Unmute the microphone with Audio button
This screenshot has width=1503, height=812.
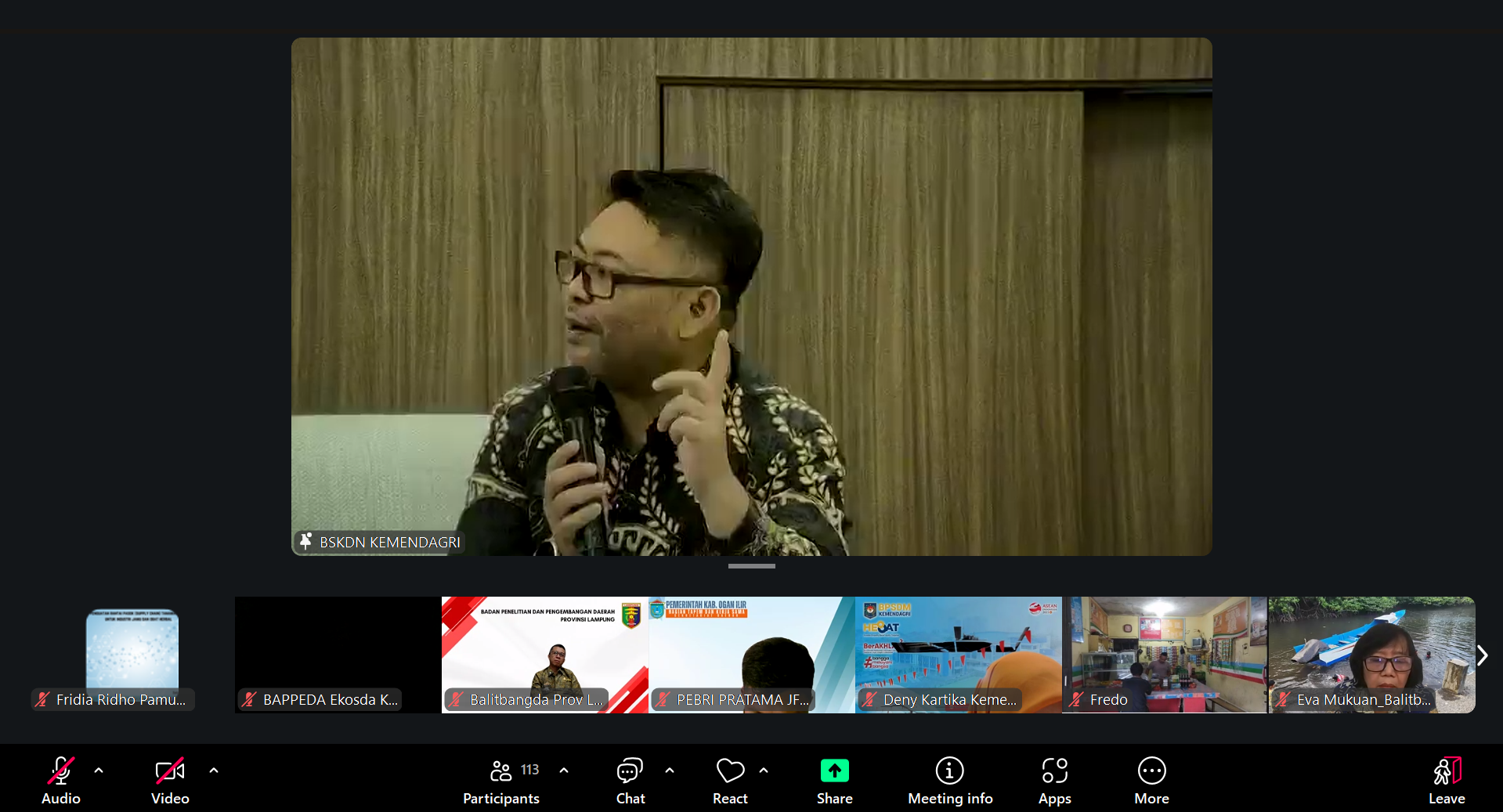(x=61, y=781)
